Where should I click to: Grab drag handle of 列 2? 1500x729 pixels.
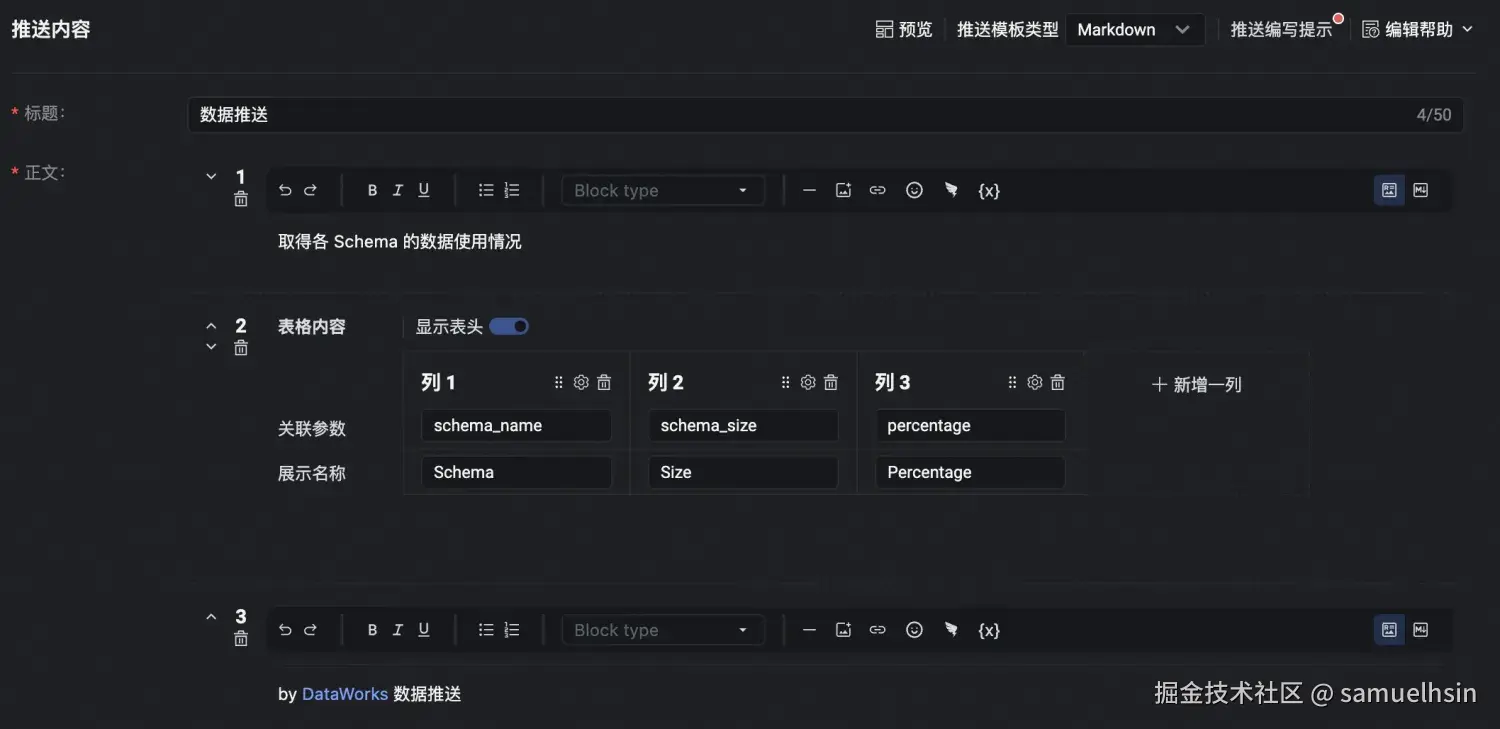tap(786, 382)
